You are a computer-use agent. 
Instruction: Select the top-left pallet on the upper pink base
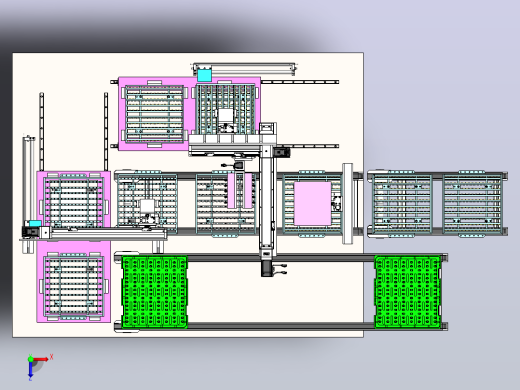(x=155, y=114)
